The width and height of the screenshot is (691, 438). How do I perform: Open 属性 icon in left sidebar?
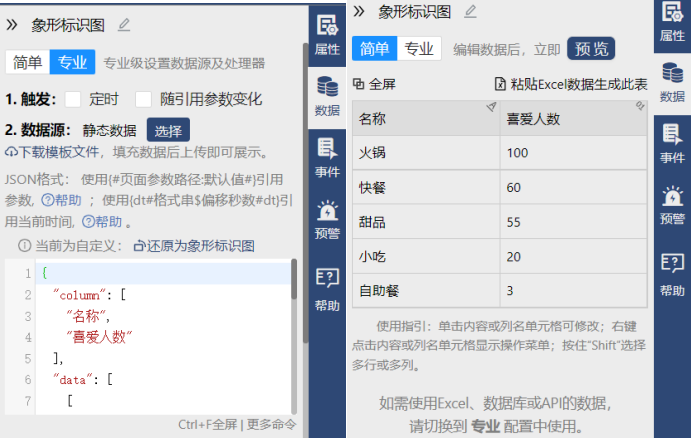[x=327, y=35]
